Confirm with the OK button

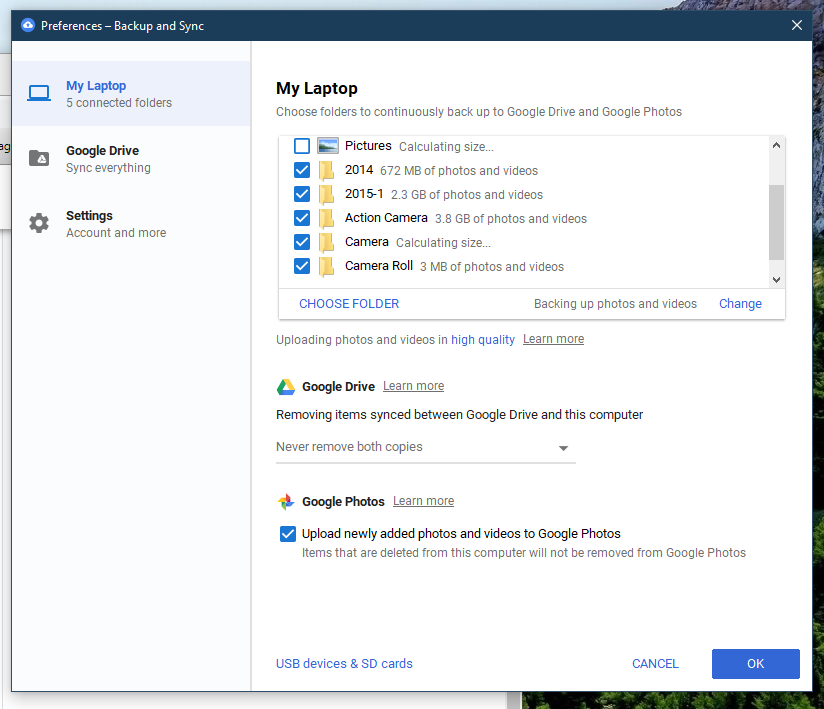click(756, 664)
